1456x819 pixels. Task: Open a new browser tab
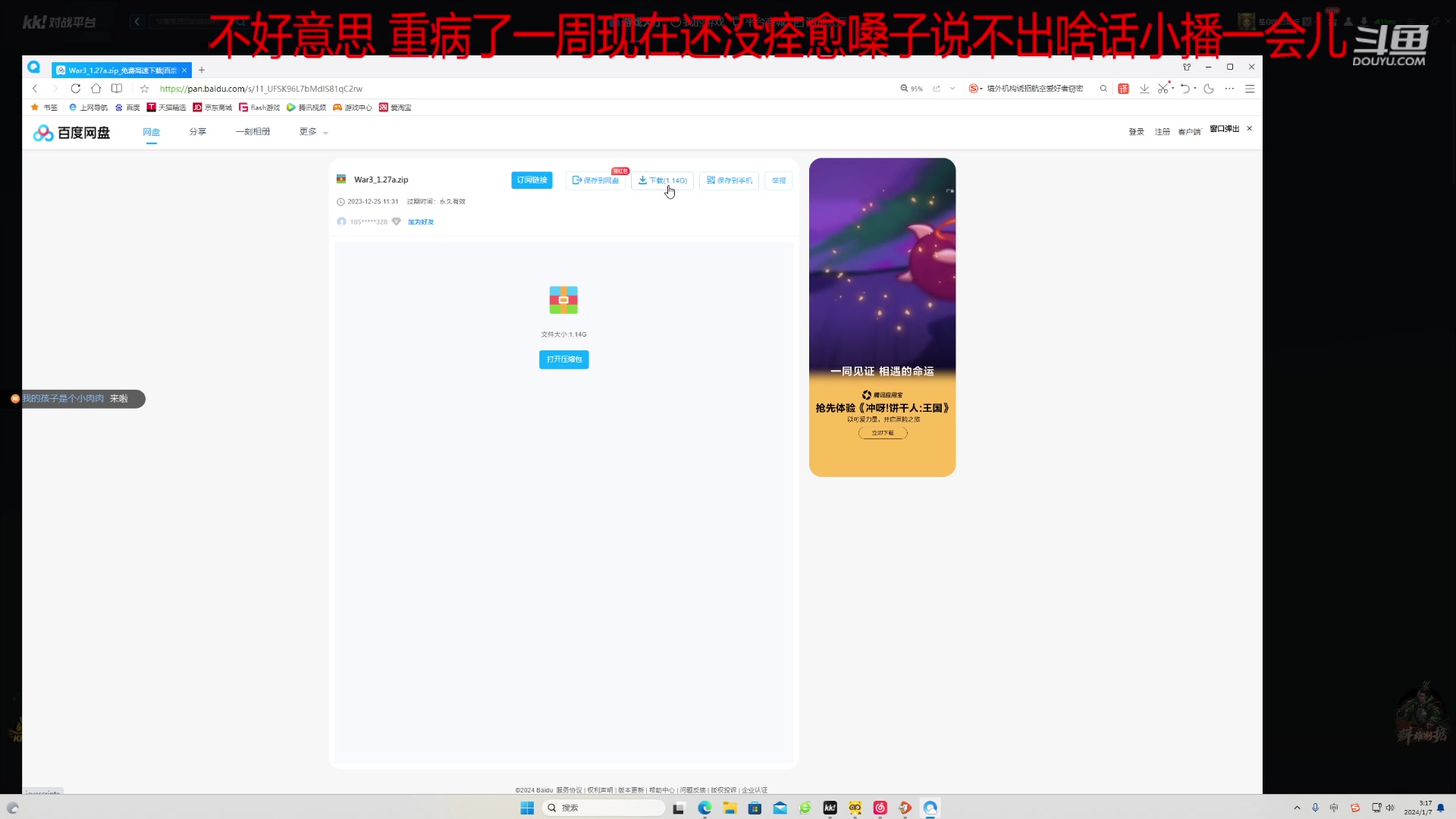(202, 70)
